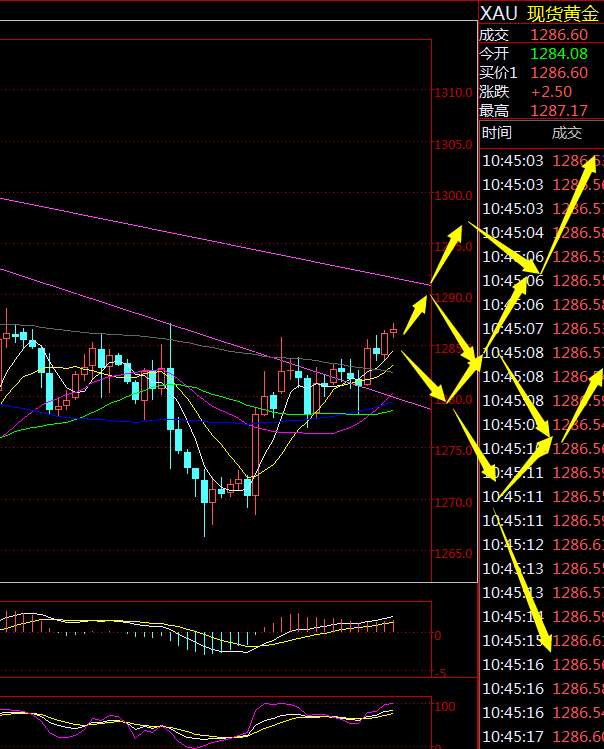Viewport: 604px width, 749px height.
Task: Click the 买价1 bid price label
Action: coord(499,72)
